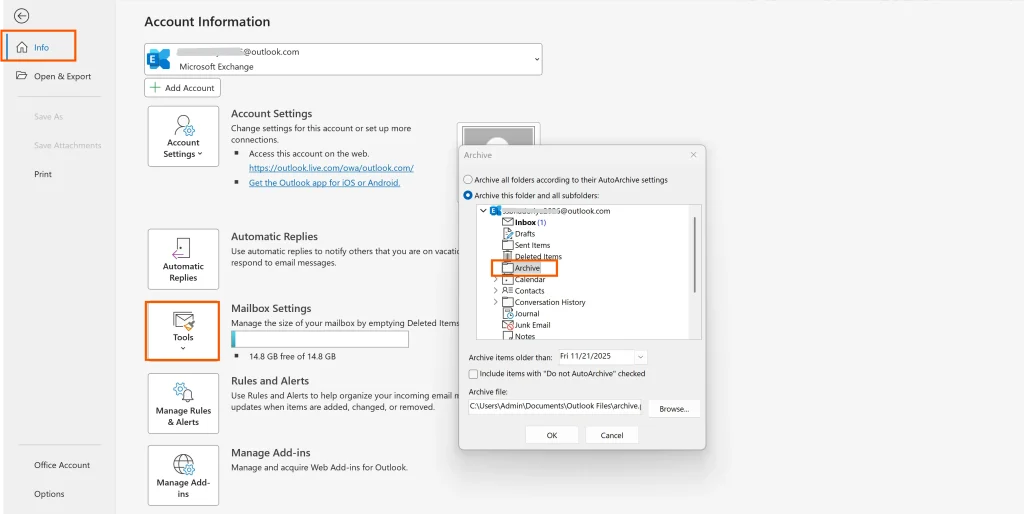Select the Sent Items folder
The width and height of the screenshot is (1024, 514).
pos(526,245)
